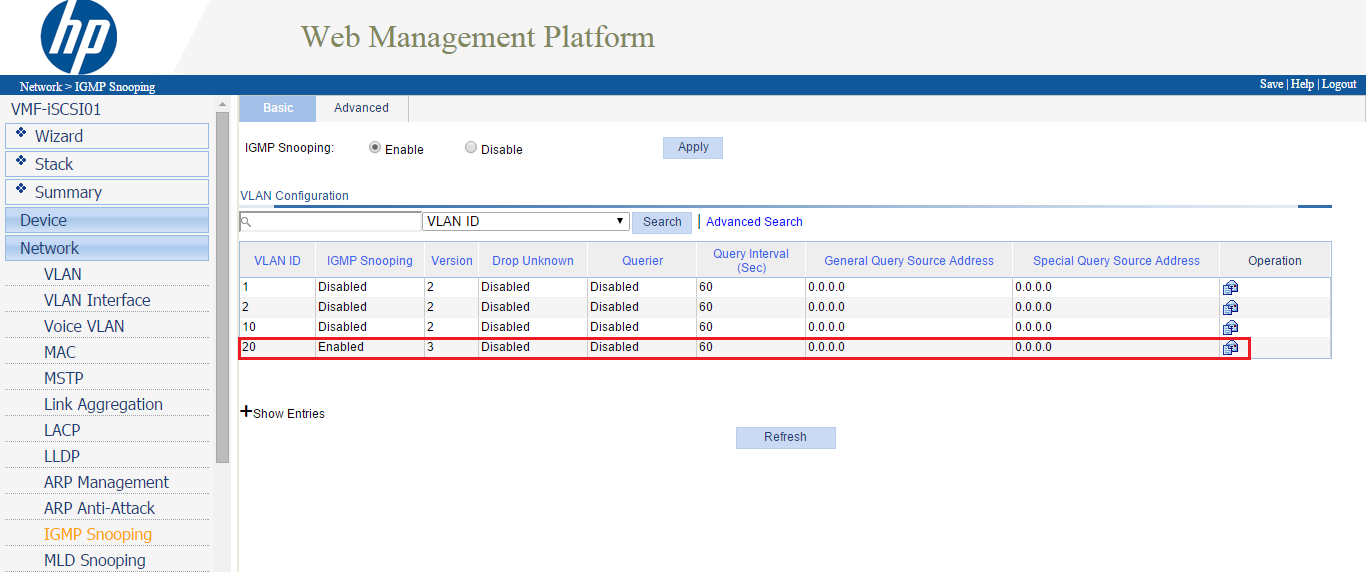Click the edit icon for VLAN 10
The image size is (1366, 572).
coord(1230,327)
